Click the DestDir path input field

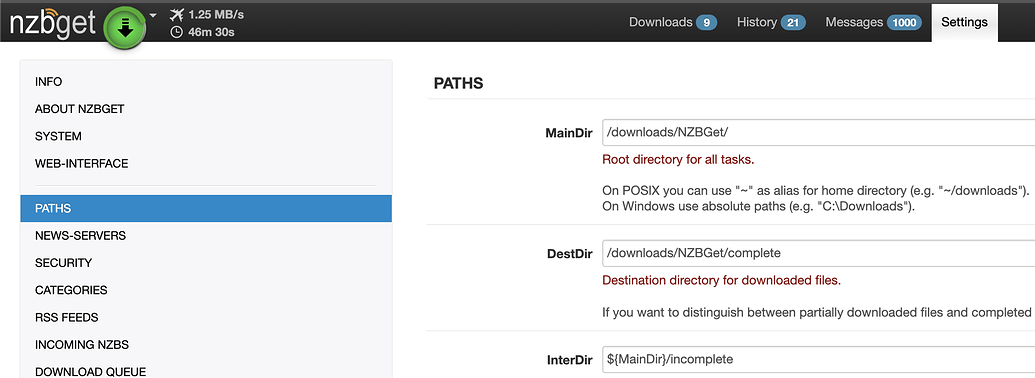[x=818, y=253]
